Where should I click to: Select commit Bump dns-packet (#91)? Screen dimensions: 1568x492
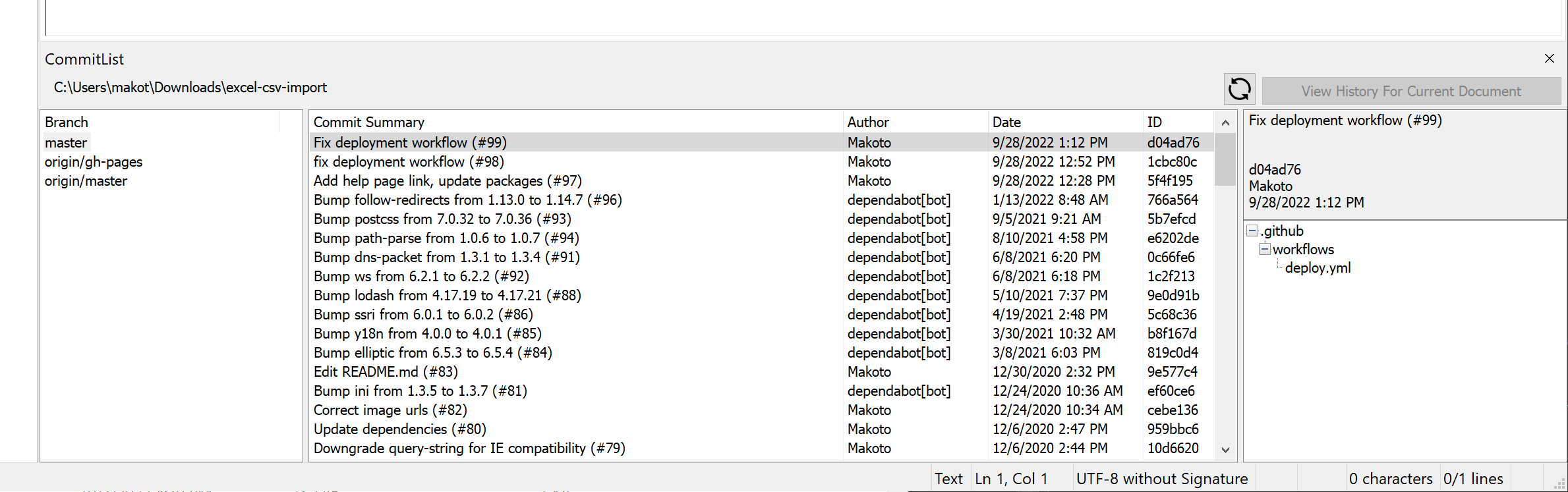coord(761,257)
